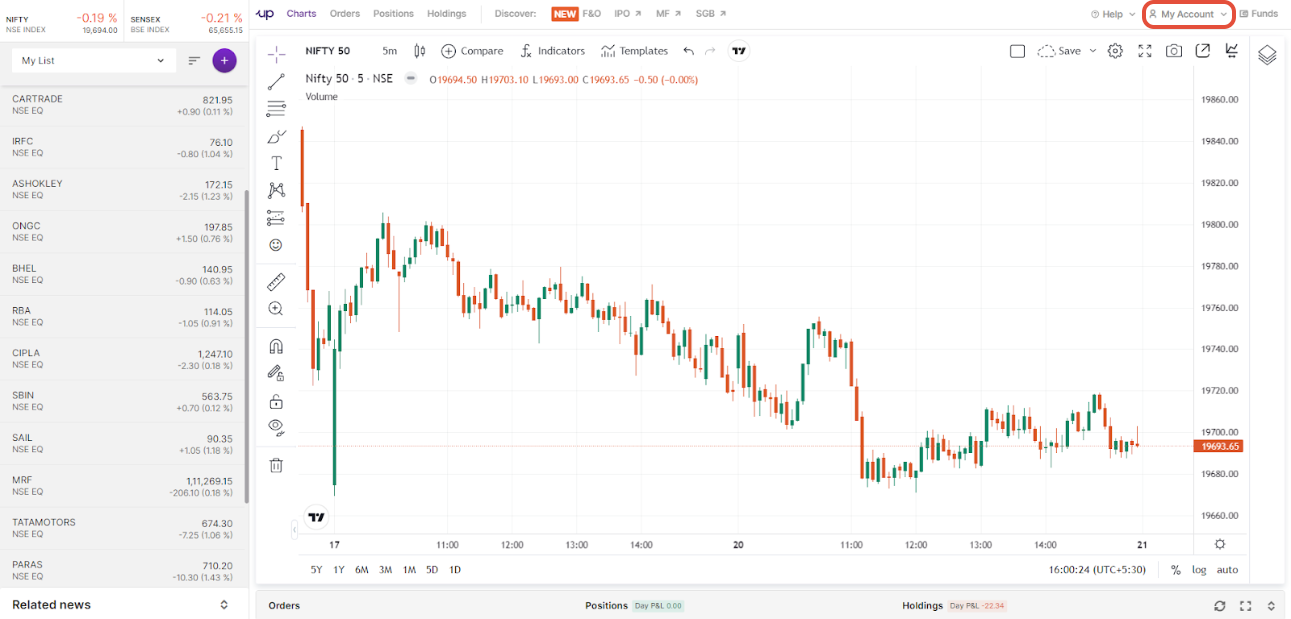Select TATAMOTORS in the watchlist

point(124,528)
